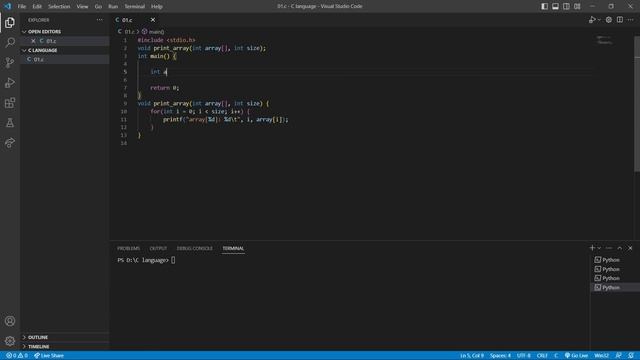Open the Extensions view
Screen dimensions: 640x360
coord(10,102)
